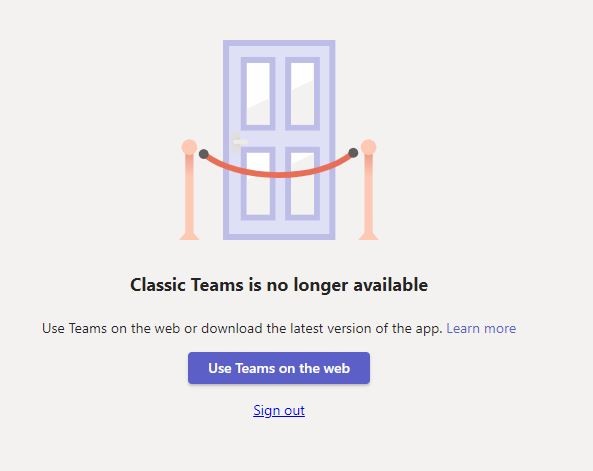Click the base of the left stanchion
The height and width of the screenshot is (471, 593).
pos(189,236)
